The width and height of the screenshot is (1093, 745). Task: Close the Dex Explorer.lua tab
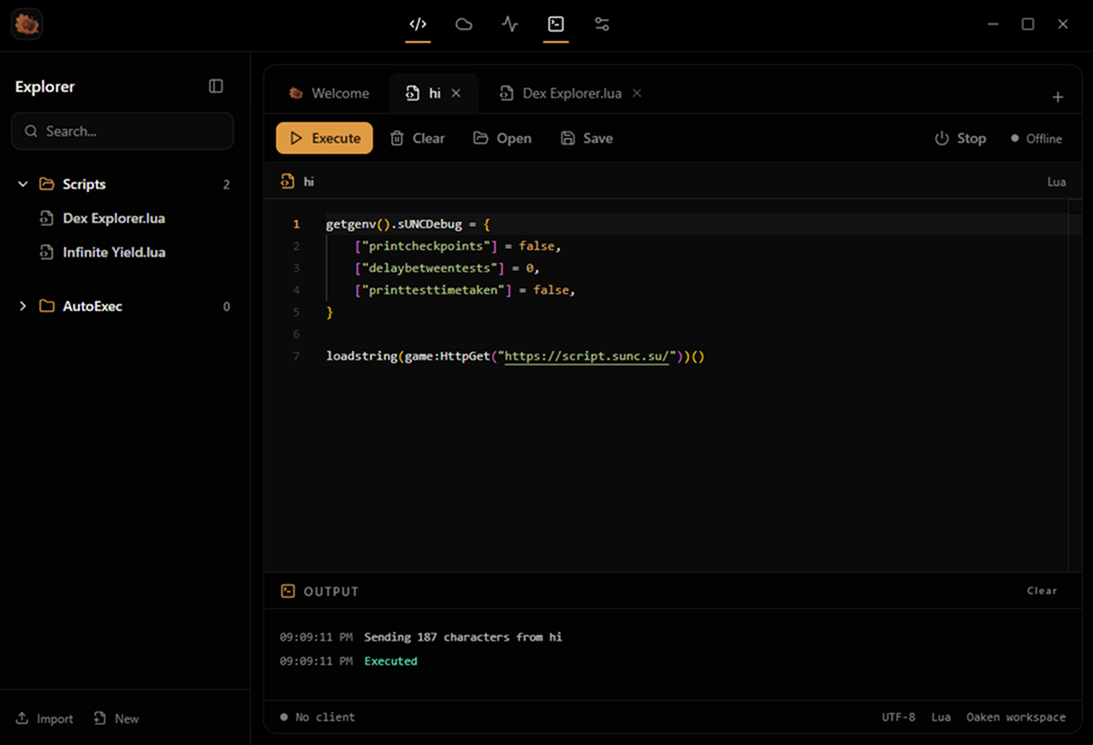[637, 93]
